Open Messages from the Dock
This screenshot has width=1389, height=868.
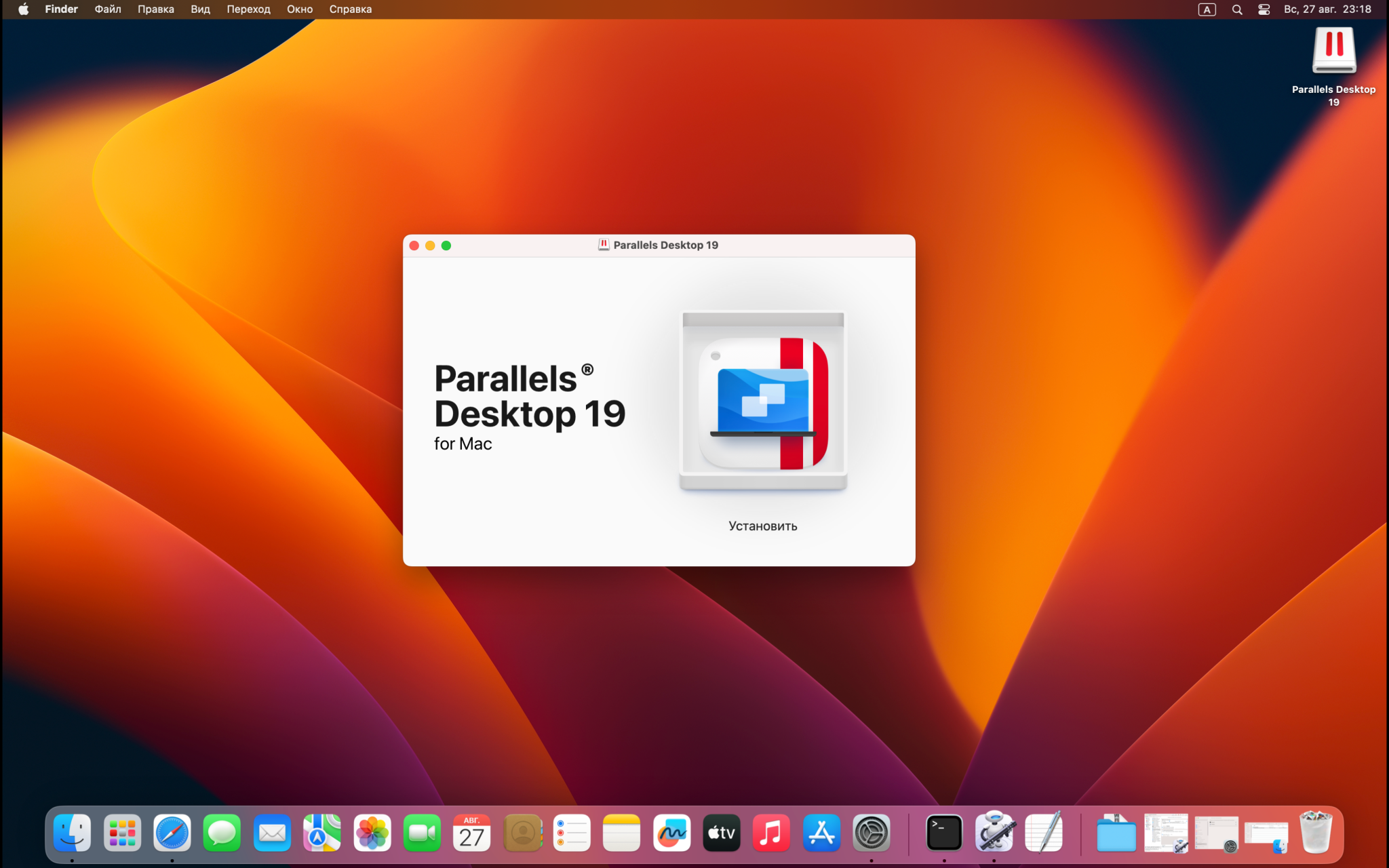tap(222, 833)
